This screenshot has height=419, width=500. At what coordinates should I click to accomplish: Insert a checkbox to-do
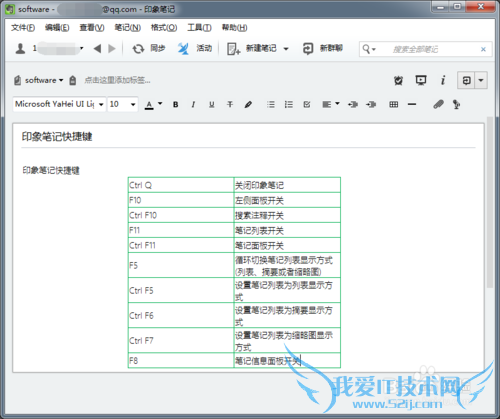pos(307,105)
